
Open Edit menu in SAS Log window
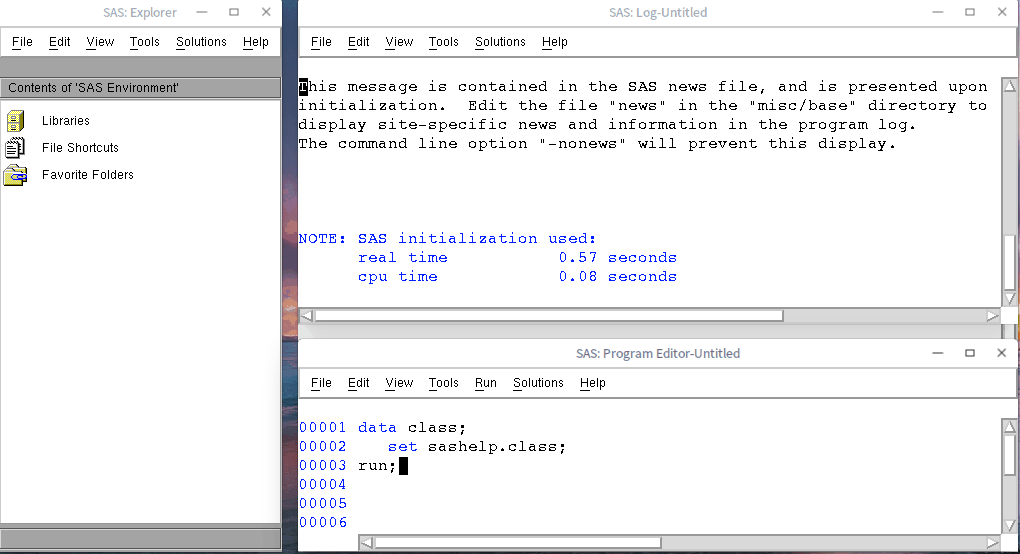pos(358,42)
